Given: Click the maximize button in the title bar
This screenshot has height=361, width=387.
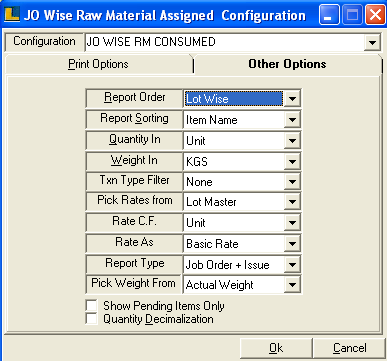Looking at the screenshot, I should tap(352, 15).
